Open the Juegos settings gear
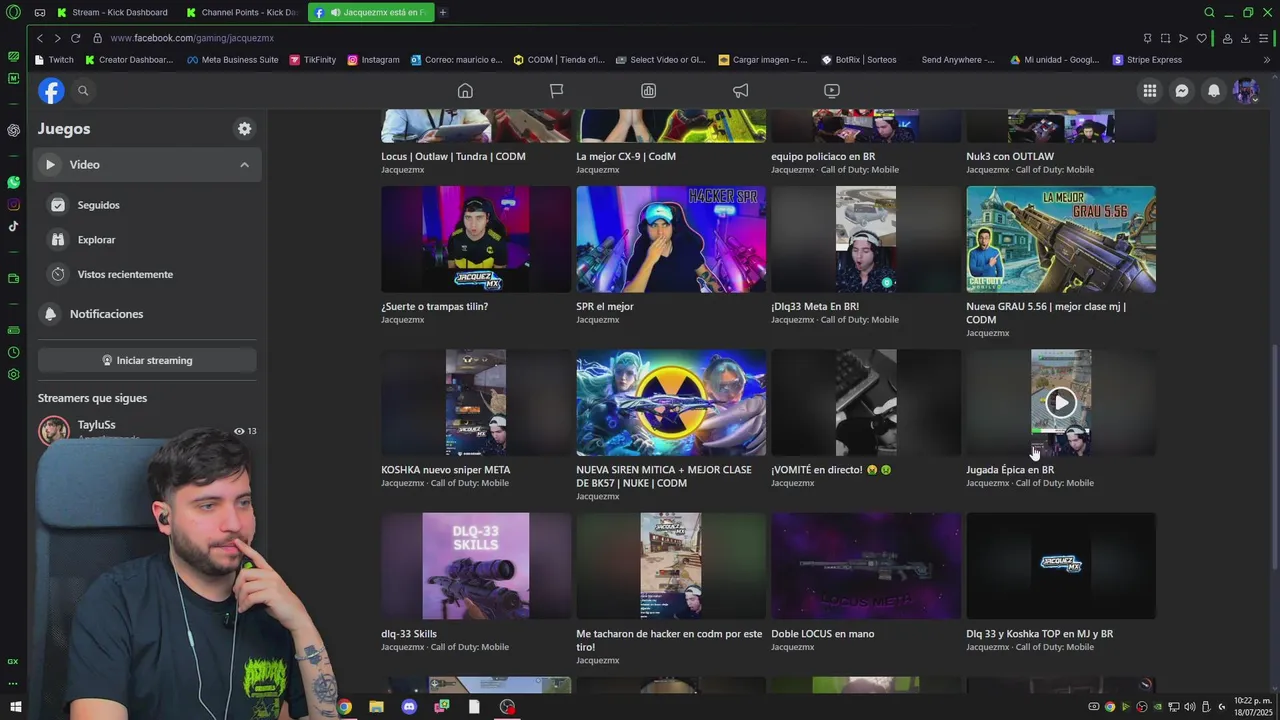Viewport: 1280px width, 720px height. click(244, 129)
